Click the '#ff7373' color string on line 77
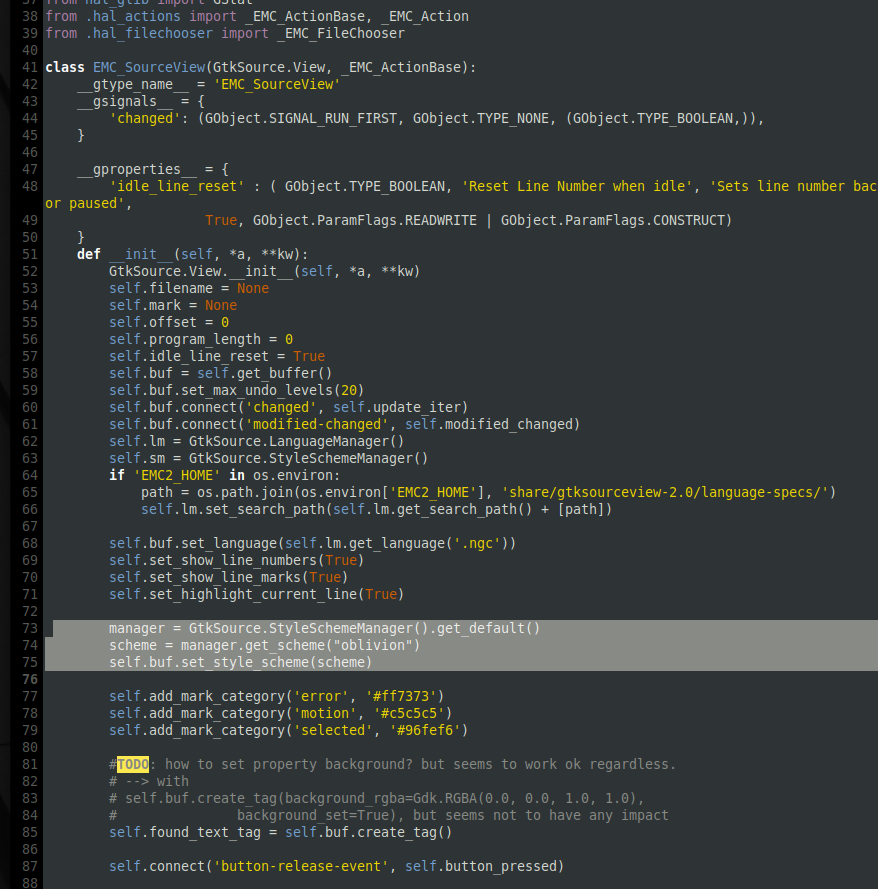Screen dimensions: 878x889 401,697
